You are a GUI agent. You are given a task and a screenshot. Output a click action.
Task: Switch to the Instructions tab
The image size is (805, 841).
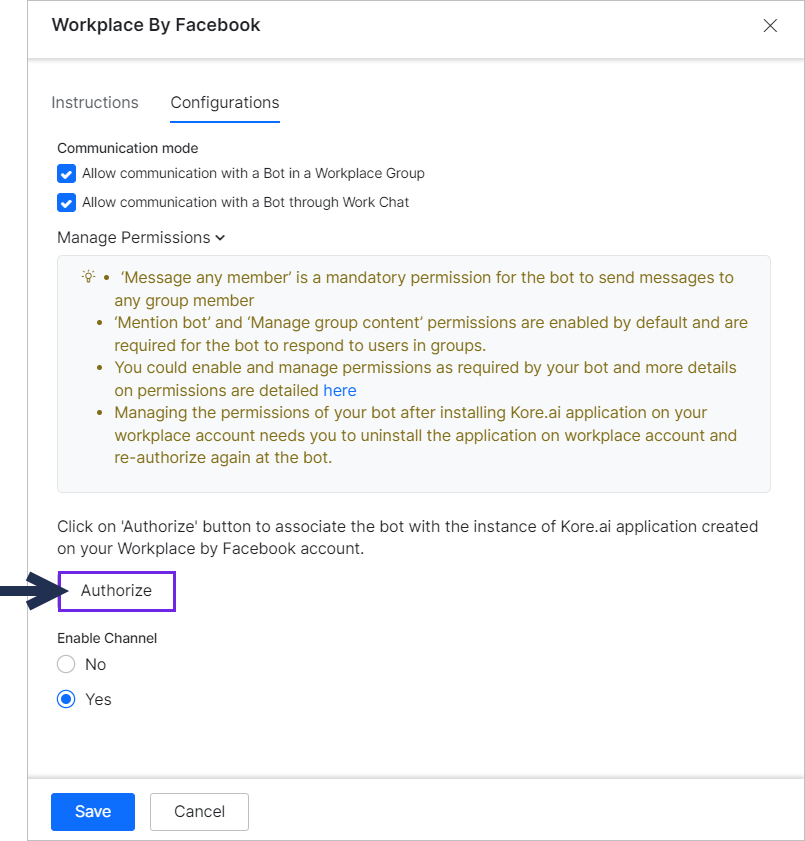tap(95, 102)
